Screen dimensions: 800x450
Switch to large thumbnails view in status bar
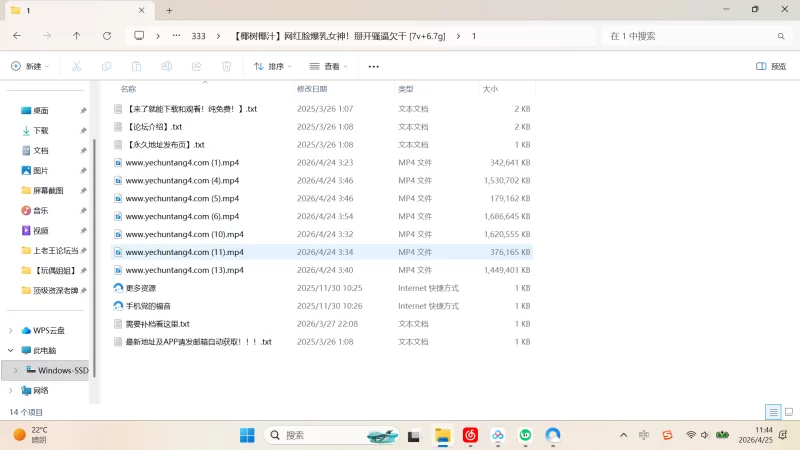(789, 412)
